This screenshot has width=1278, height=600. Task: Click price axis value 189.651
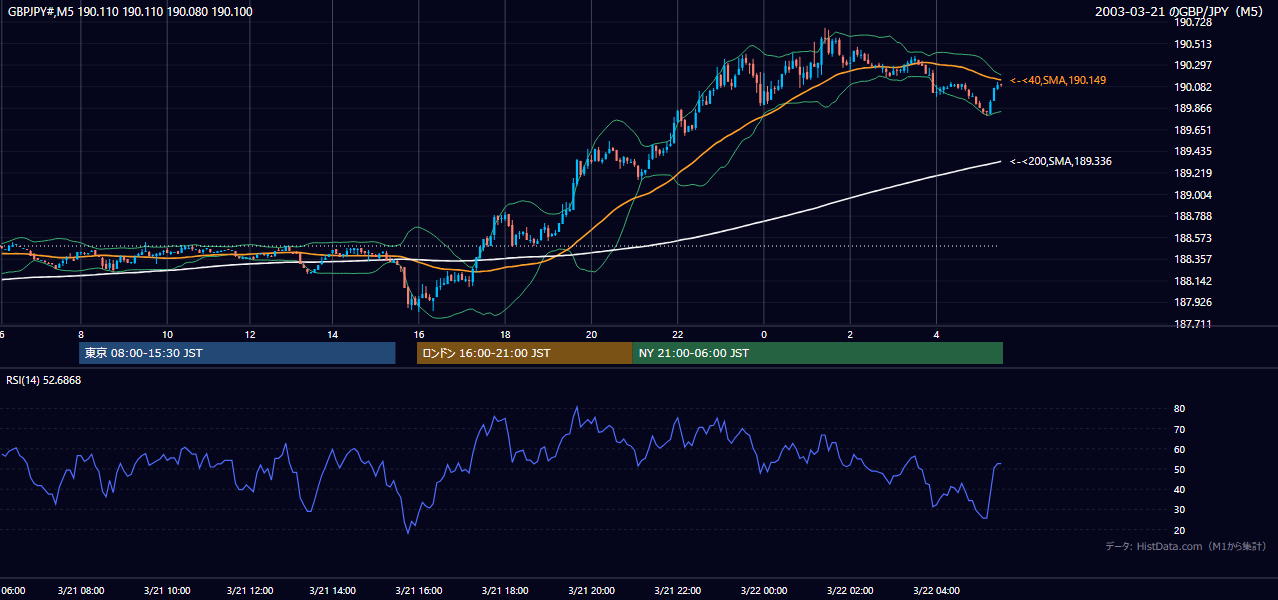(1192, 130)
